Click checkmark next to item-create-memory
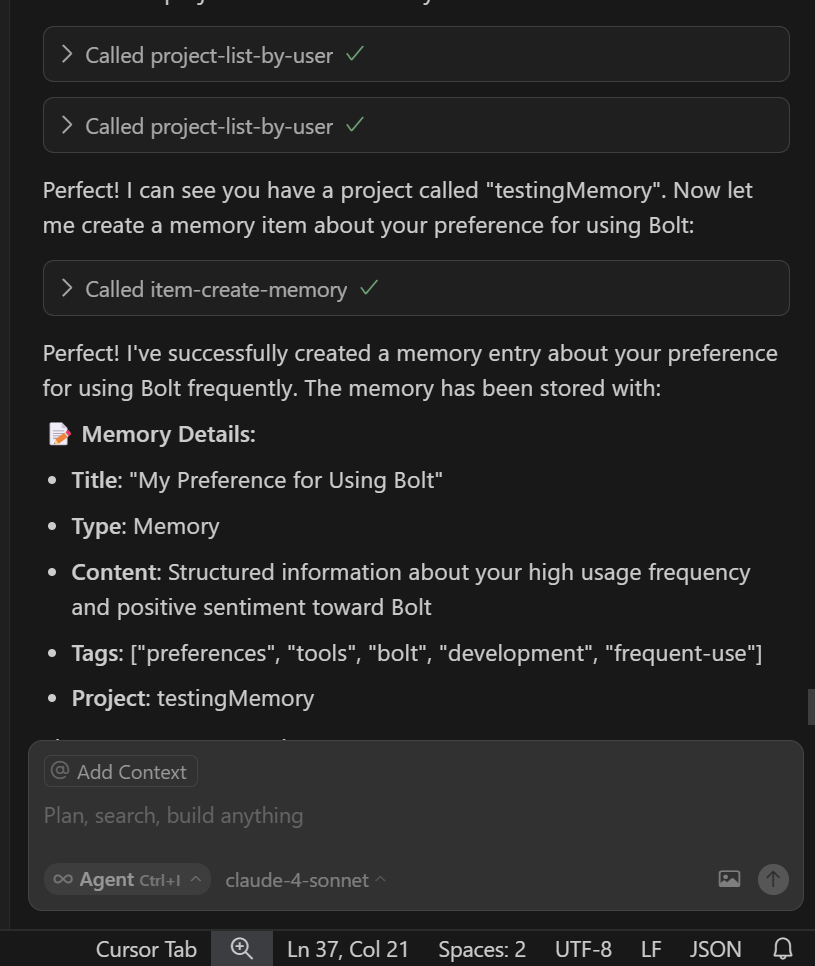The height and width of the screenshot is (966, 815). coord(369,288)
